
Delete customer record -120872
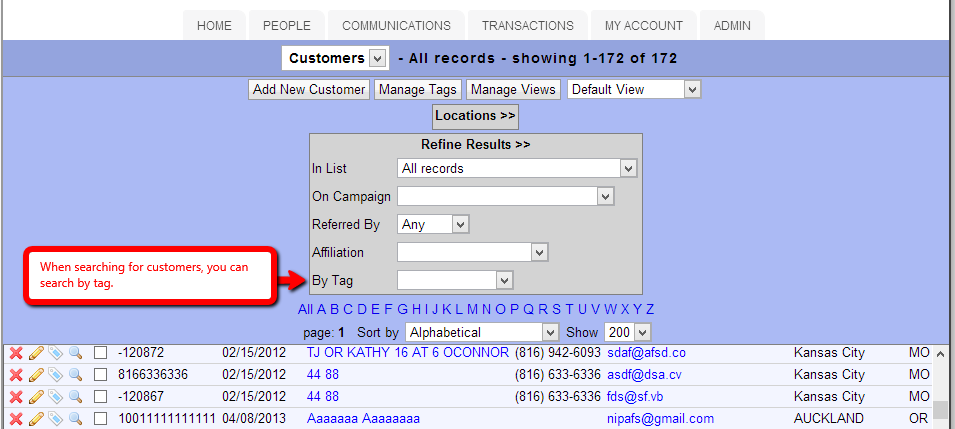coord(16,353)
